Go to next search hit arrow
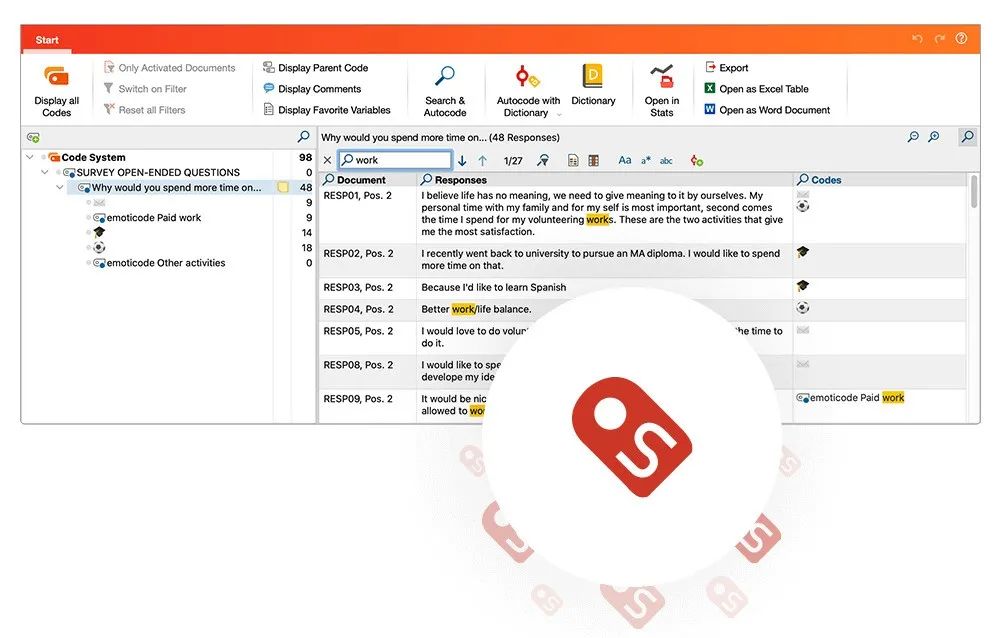The width and height of the screenshot is (1000, 638). [462, 161]
